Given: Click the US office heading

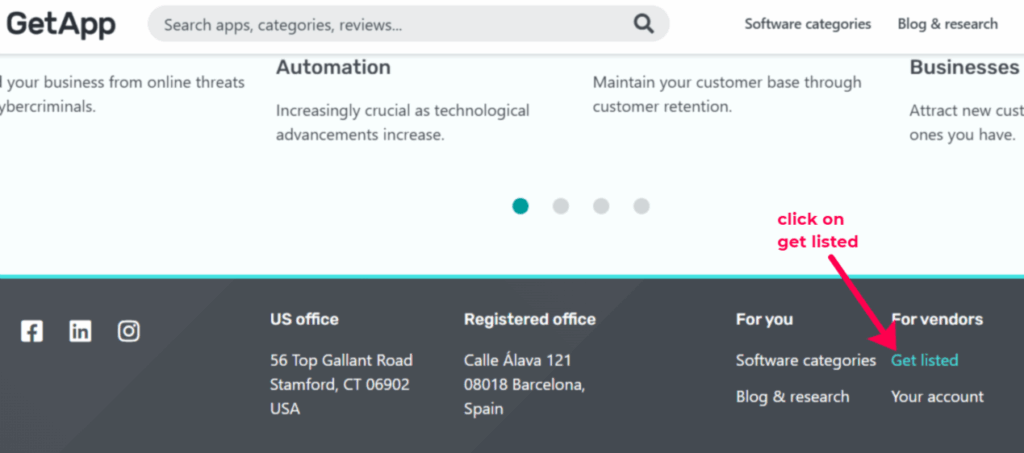Looking at the screenshot, I should 304,319.
